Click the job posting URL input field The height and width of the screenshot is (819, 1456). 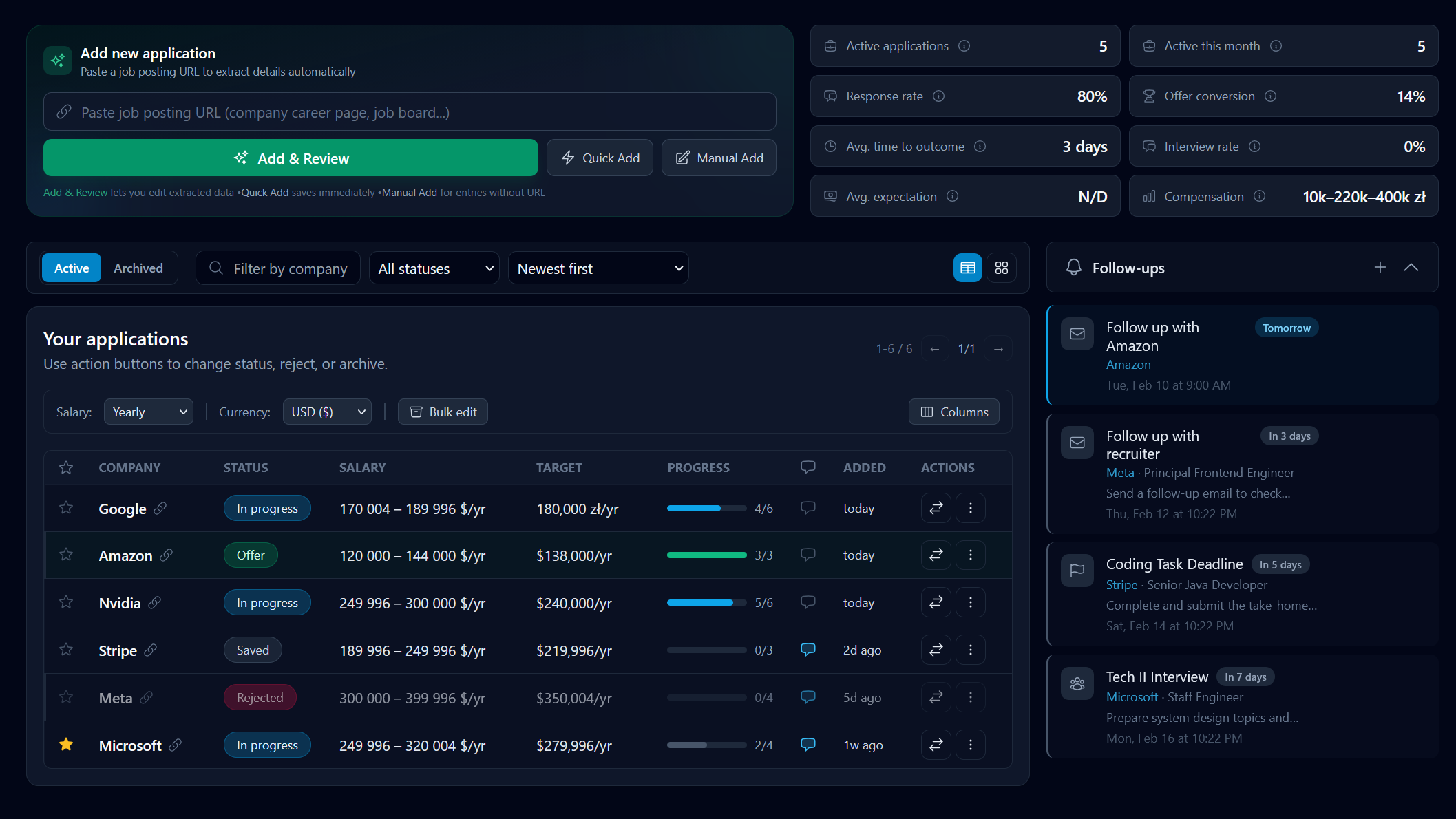(x=409, y=111)
